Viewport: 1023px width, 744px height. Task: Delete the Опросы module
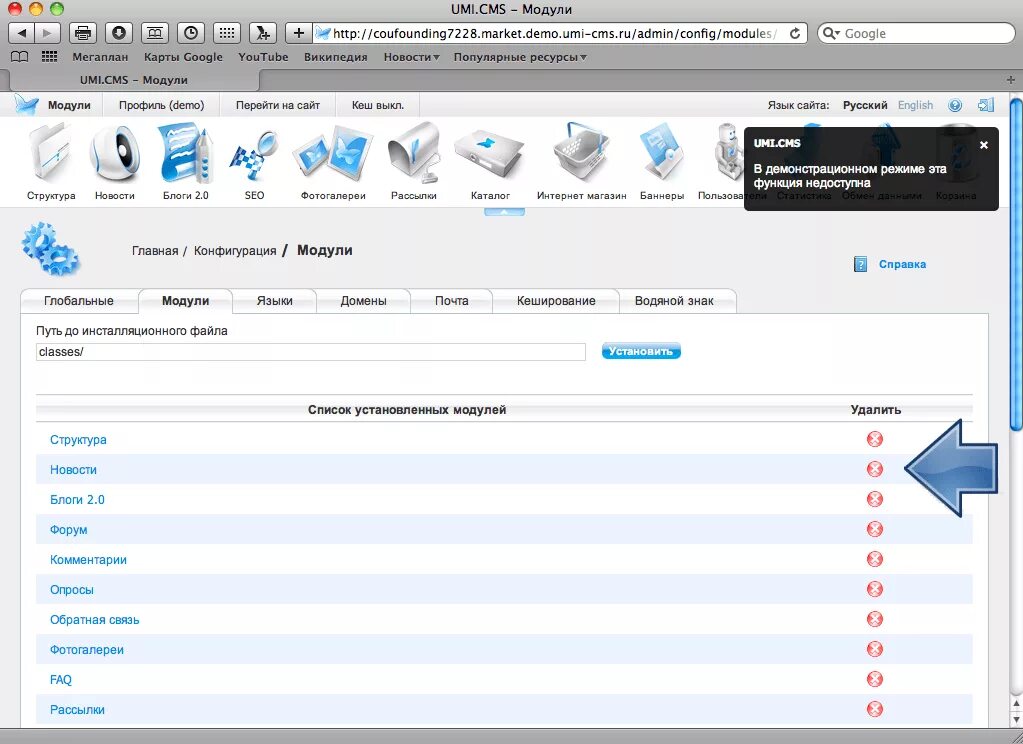pos(875,589)
